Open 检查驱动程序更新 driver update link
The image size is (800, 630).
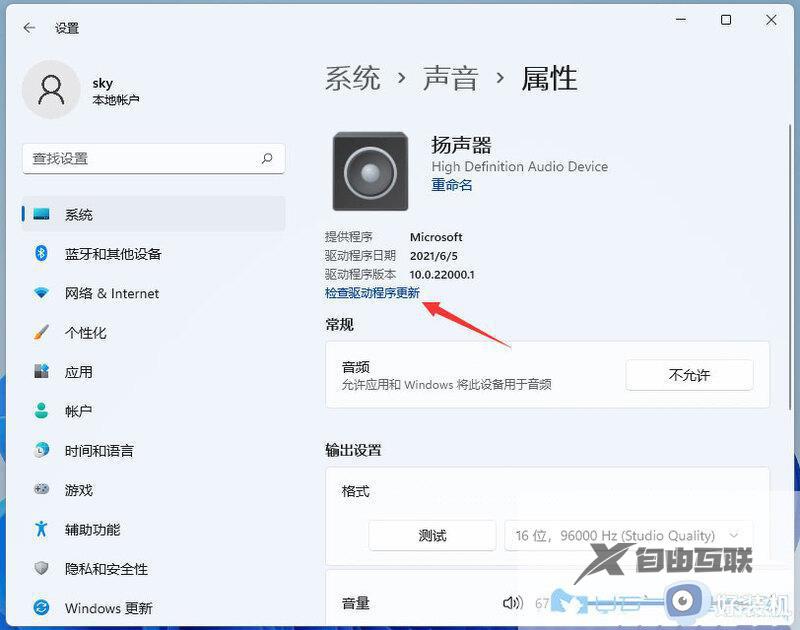tap(373, 294)
